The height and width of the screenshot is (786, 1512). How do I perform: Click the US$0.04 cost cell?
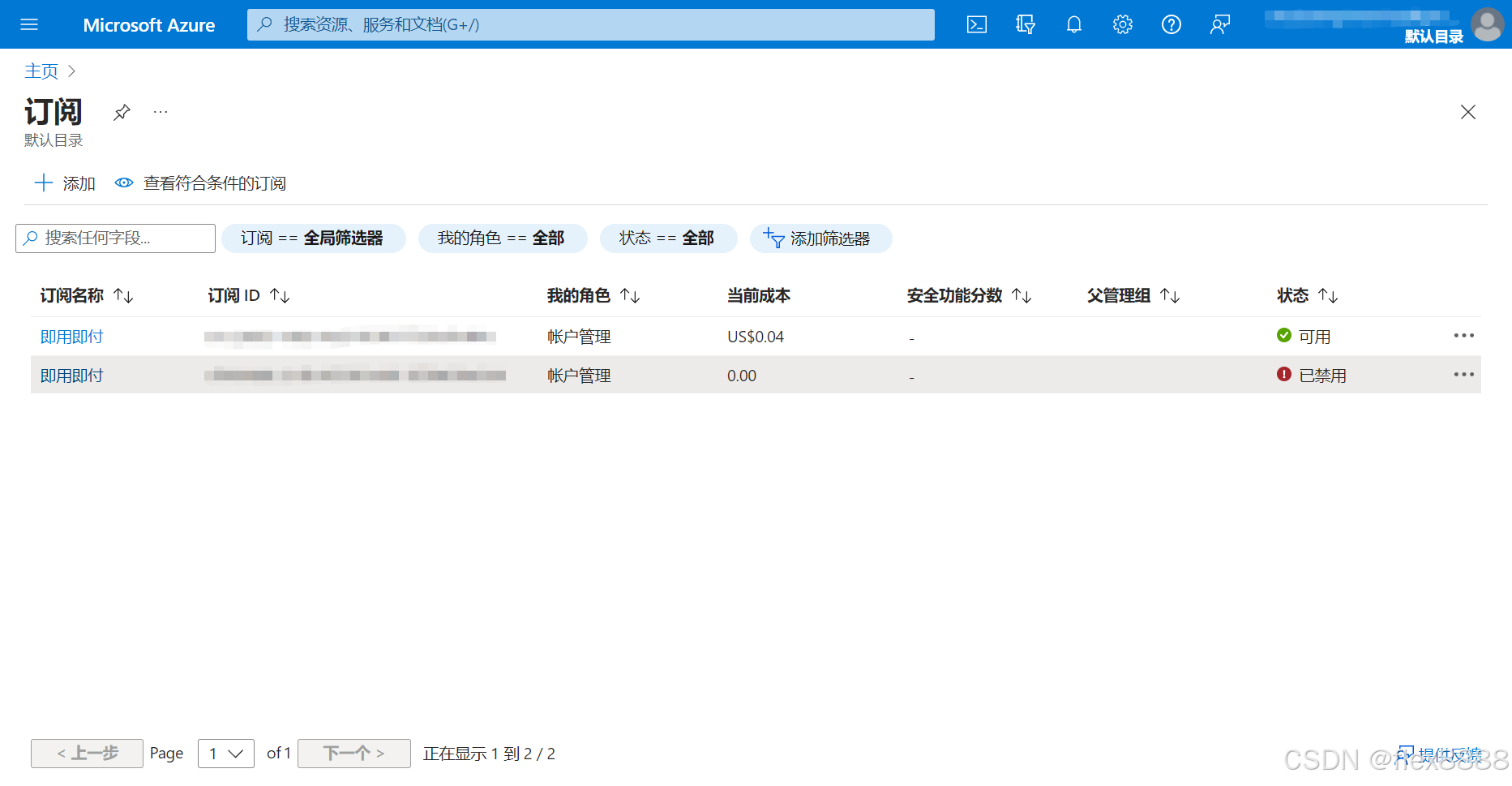click(756, 337)
